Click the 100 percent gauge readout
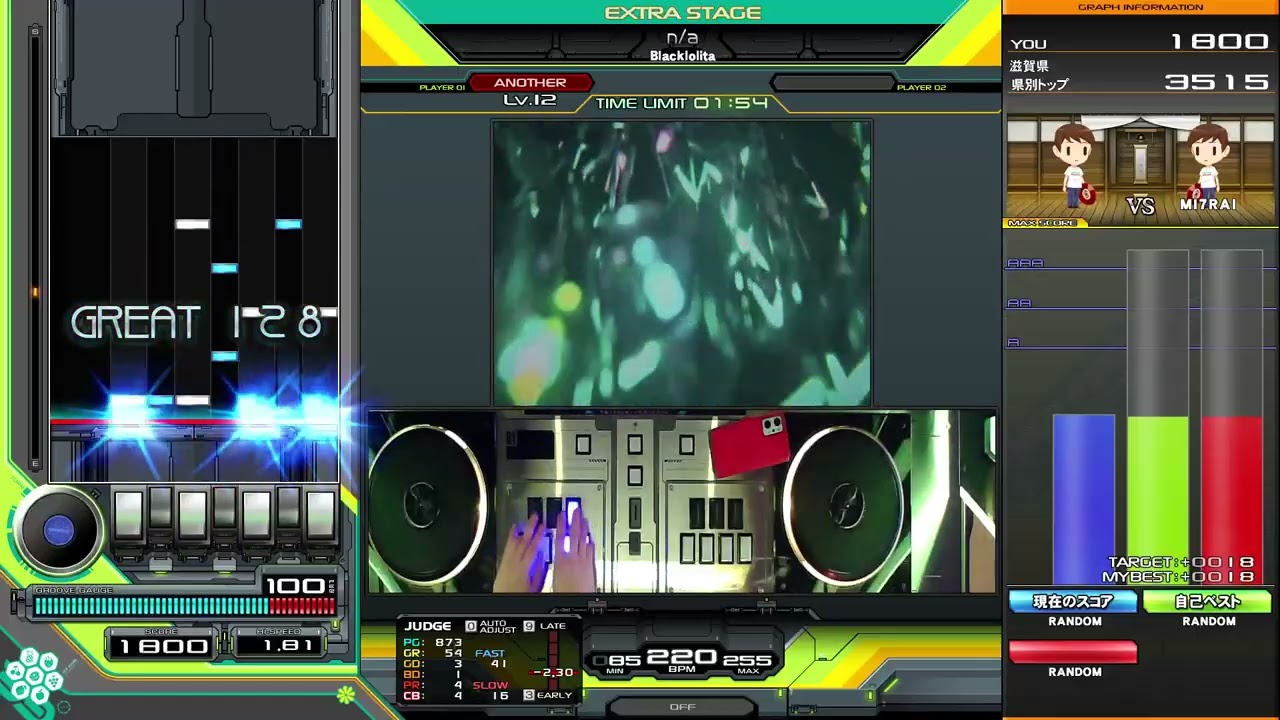This screenshot has height=720, width=1280. tap(297, 585)
